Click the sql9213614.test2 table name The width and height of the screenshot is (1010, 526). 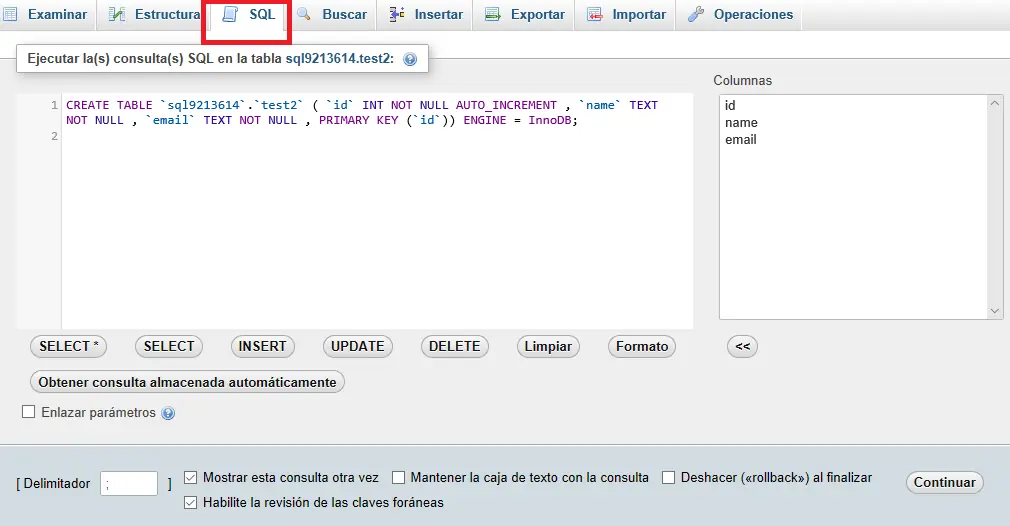coord(338,59)
